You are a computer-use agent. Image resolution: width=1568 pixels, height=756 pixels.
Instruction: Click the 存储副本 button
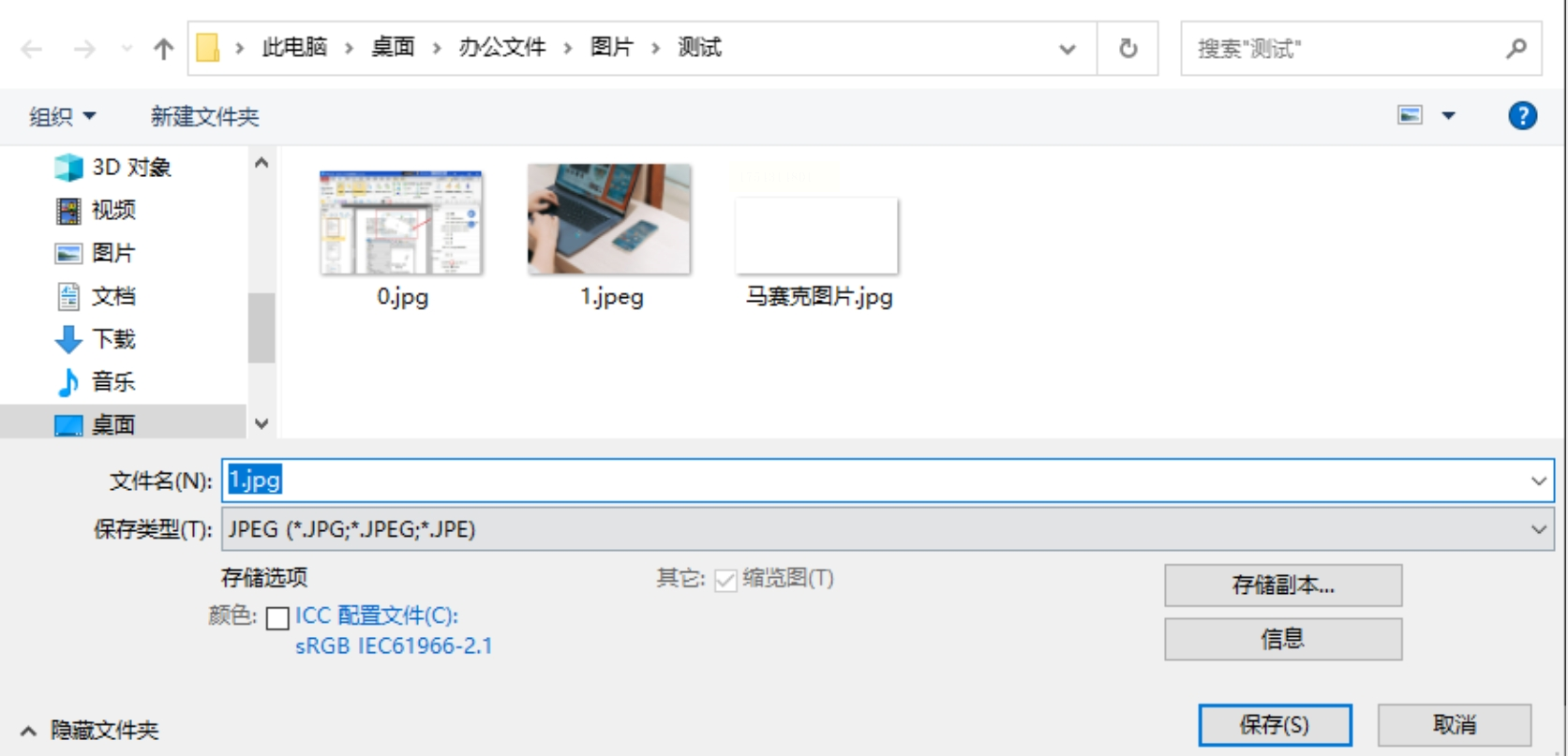[x=1283, y=586]
